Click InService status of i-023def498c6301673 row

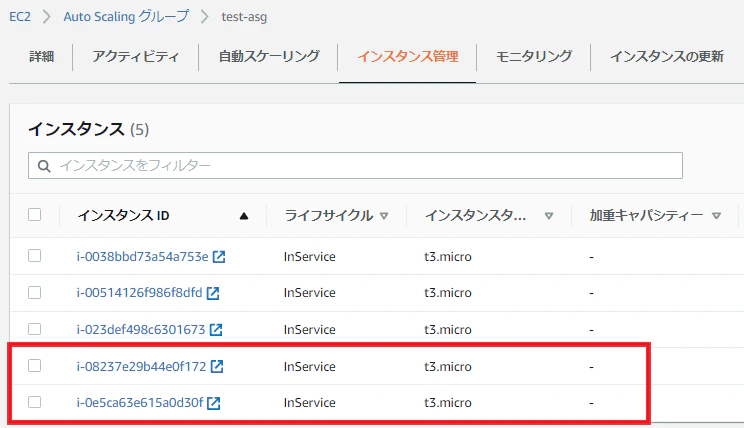[309, 329]
